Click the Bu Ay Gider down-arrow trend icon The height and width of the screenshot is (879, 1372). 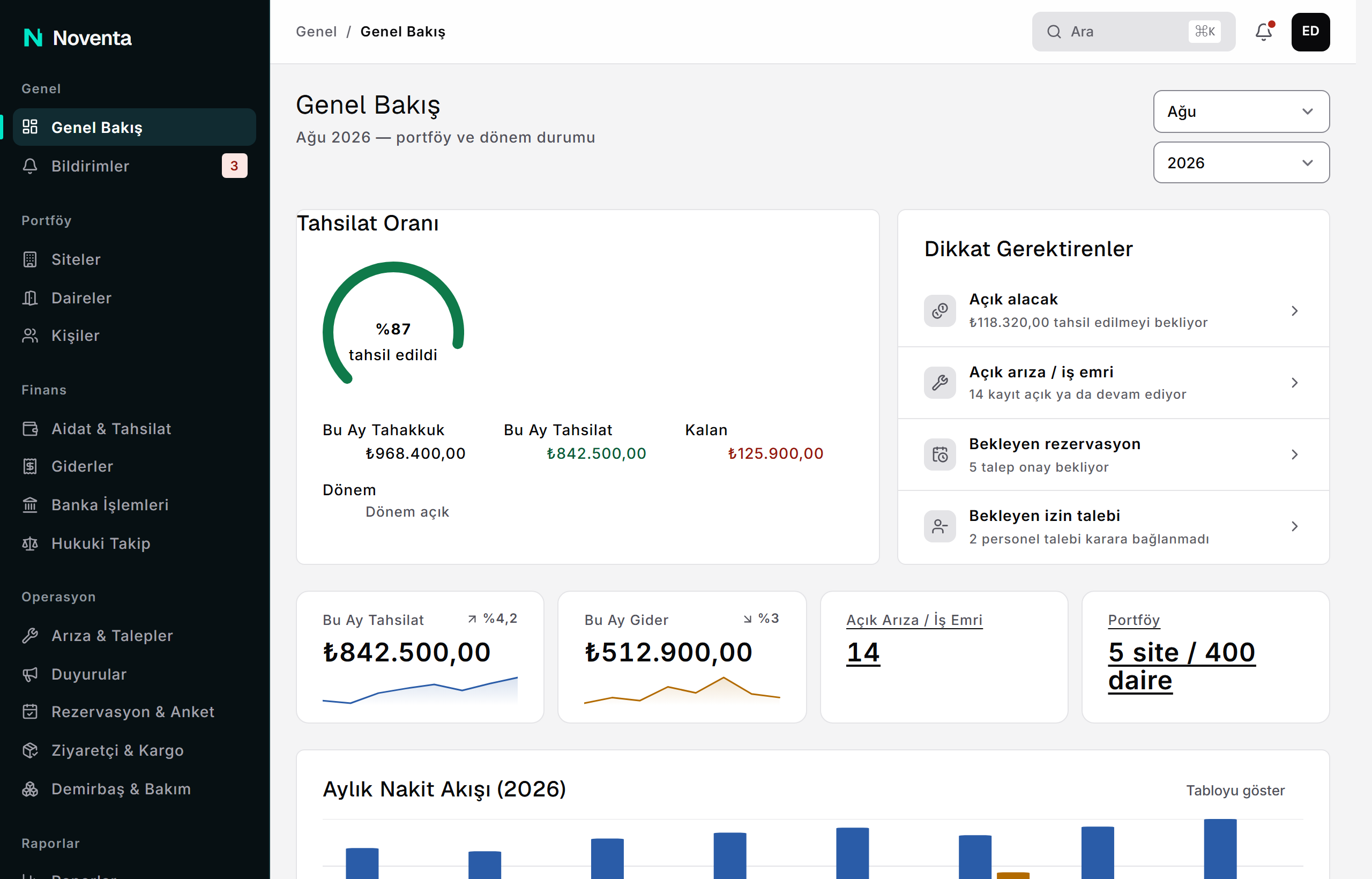[747, 619]
